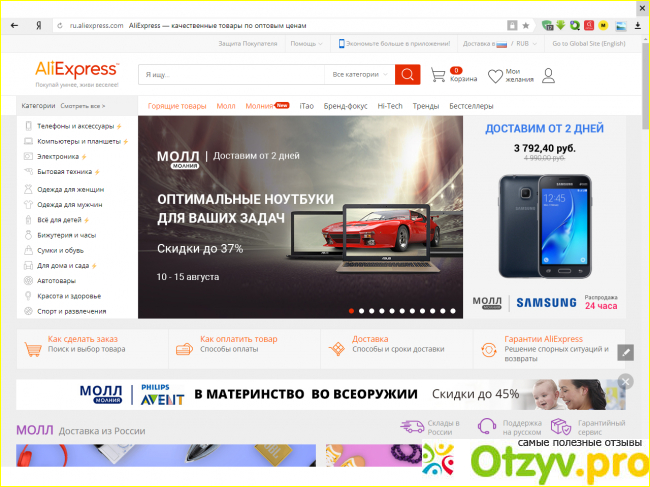Click the user account profile icon

[x=548, y=76]
